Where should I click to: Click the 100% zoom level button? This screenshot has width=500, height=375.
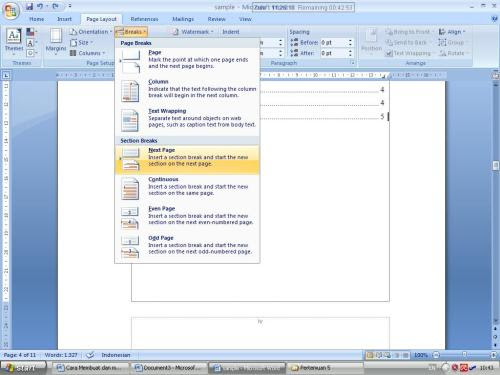coord(420,355)
